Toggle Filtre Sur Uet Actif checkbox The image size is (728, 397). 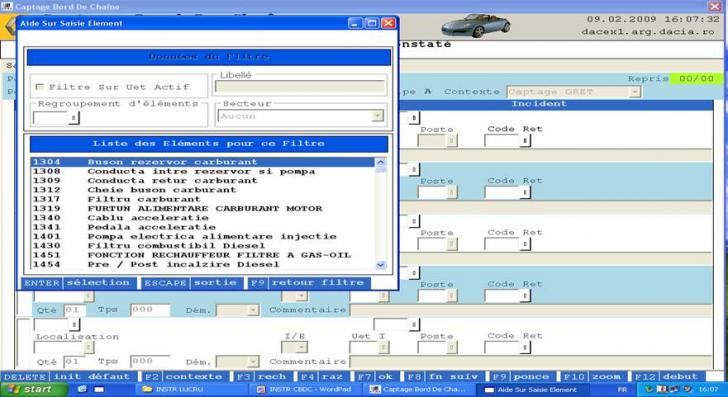[x=40, y=87]
